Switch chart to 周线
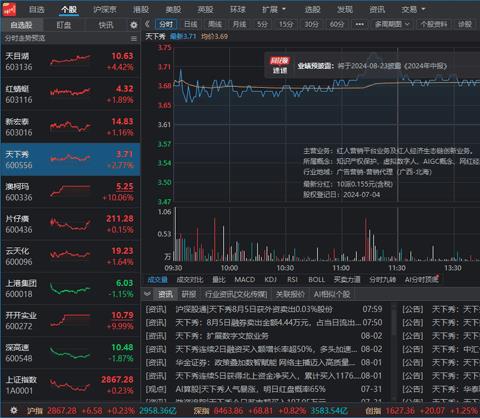Screen dimensions: 480x418 click(215, 25)
